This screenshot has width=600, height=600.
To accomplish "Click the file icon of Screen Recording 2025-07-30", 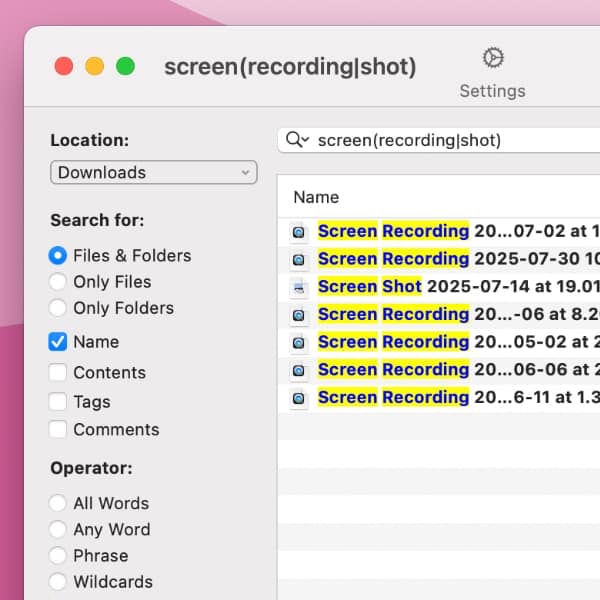I will [x=298, y=259].
